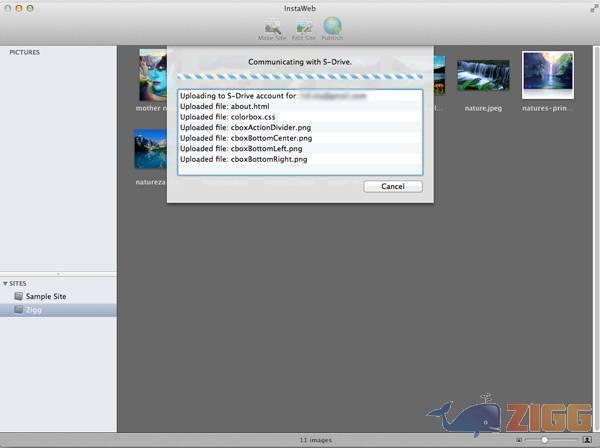Select the natureza mountain lake thumbnail
The width and height of the screenshot is (600, 448).
pos(150,149)
